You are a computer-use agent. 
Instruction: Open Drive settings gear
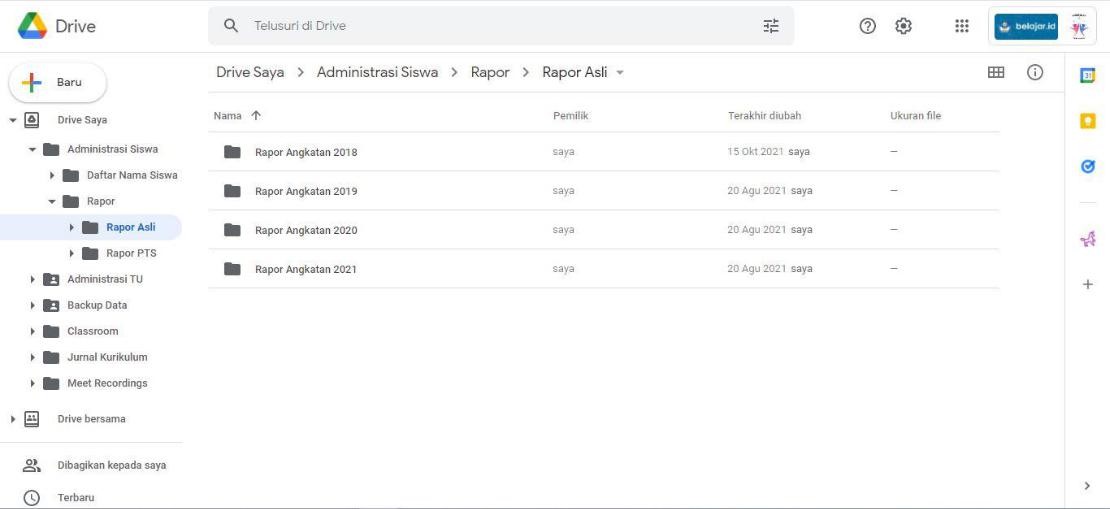[x=904, y=26]
